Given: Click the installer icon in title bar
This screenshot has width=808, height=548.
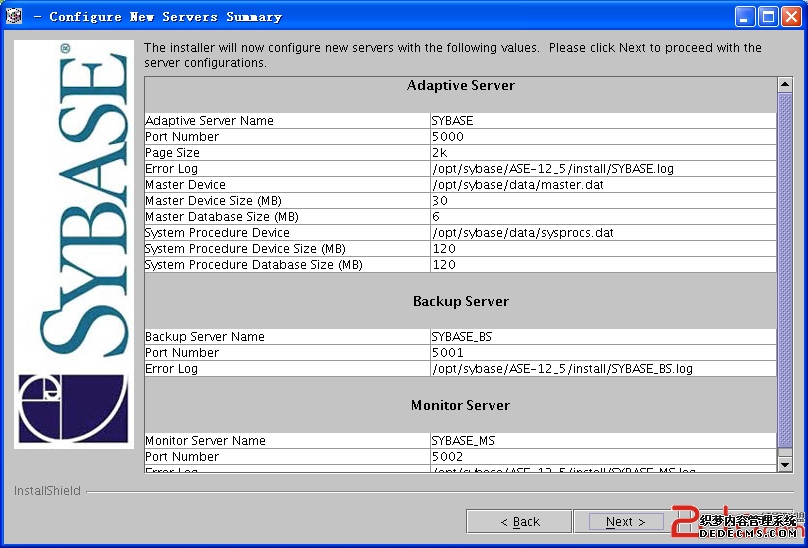Looking at the screenshot, I should click(x=15, y=16).
